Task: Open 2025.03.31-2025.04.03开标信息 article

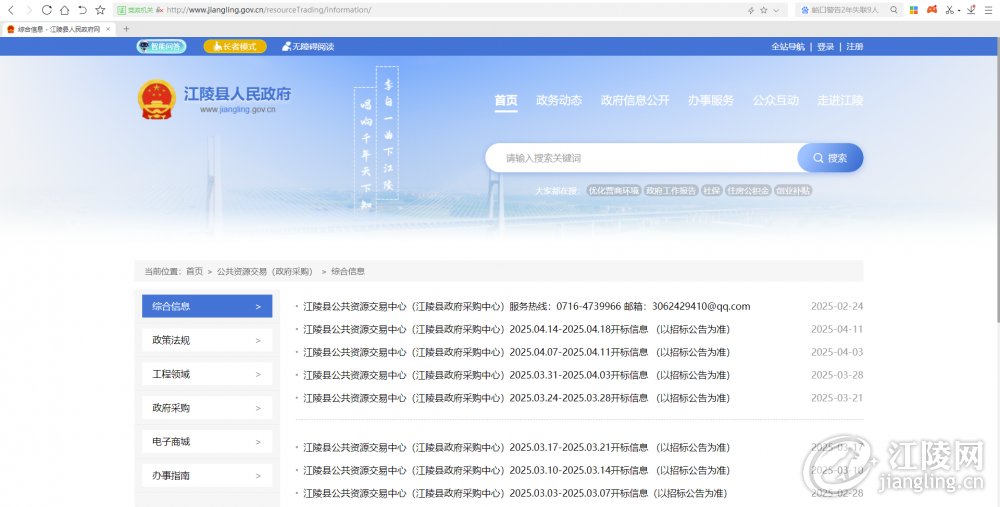Action: coord(517,375)
